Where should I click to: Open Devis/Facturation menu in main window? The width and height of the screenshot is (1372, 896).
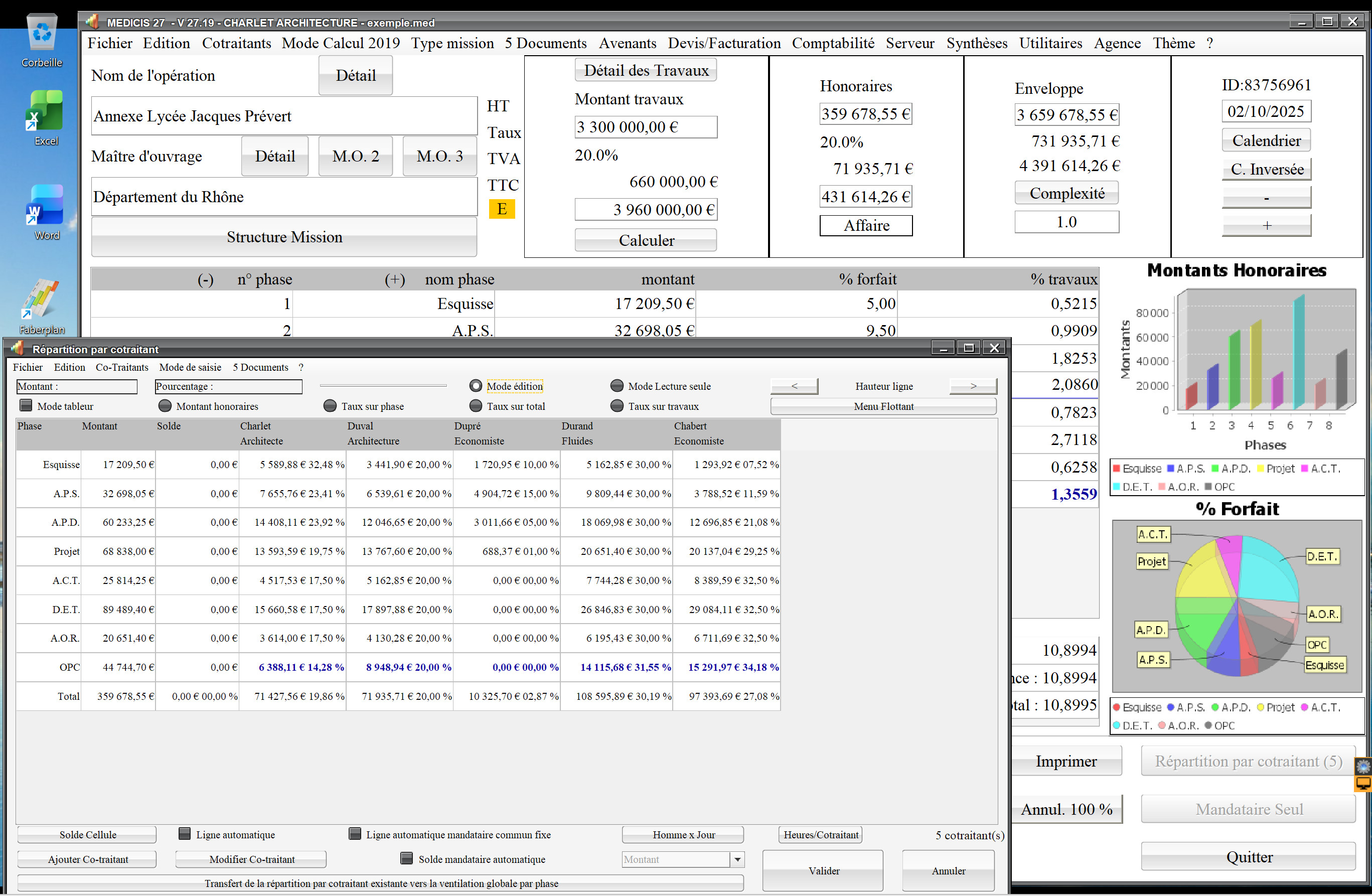[x=724, y=43]
